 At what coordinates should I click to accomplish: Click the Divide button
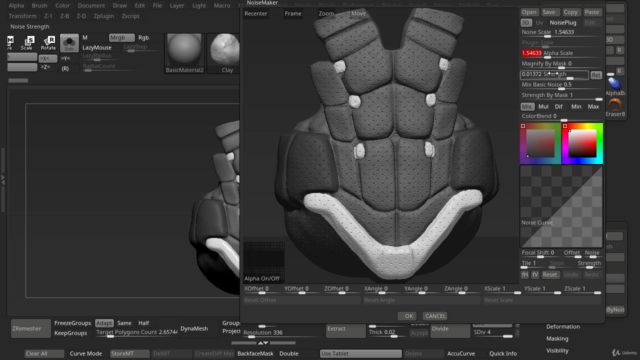[x=450, y=329]
